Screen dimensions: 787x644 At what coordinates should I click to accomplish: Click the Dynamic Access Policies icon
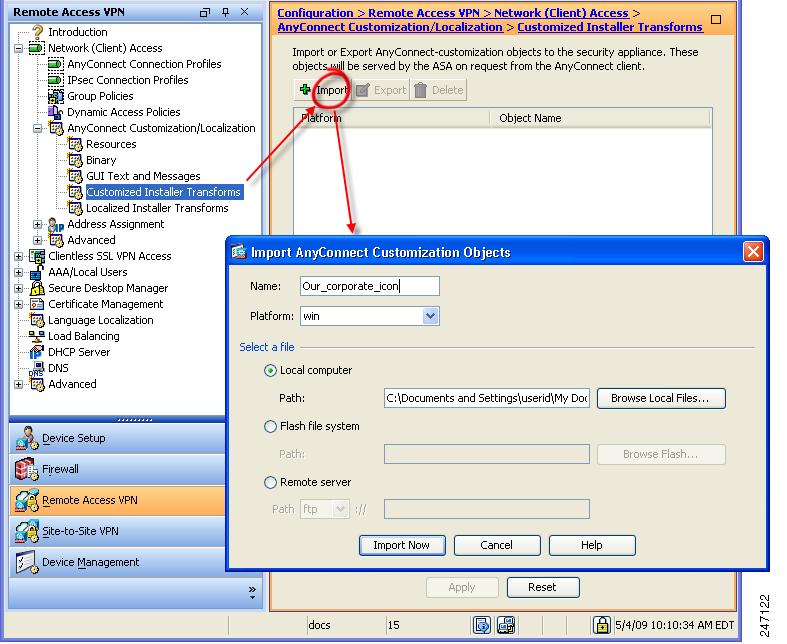56,112
